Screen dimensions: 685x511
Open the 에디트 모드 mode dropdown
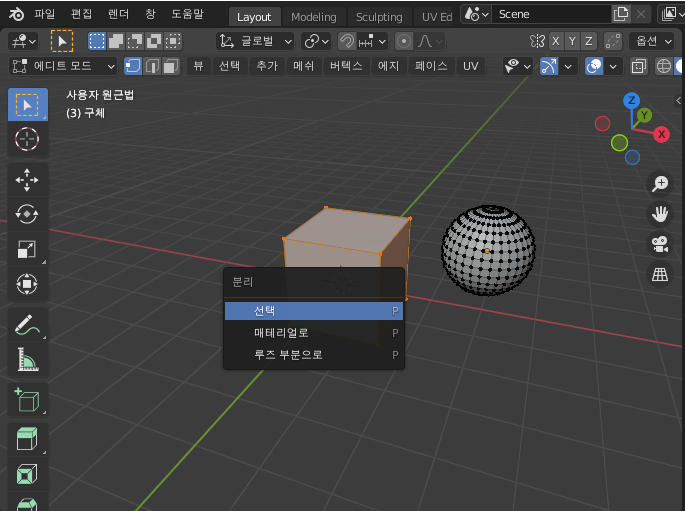pos(63,66)
